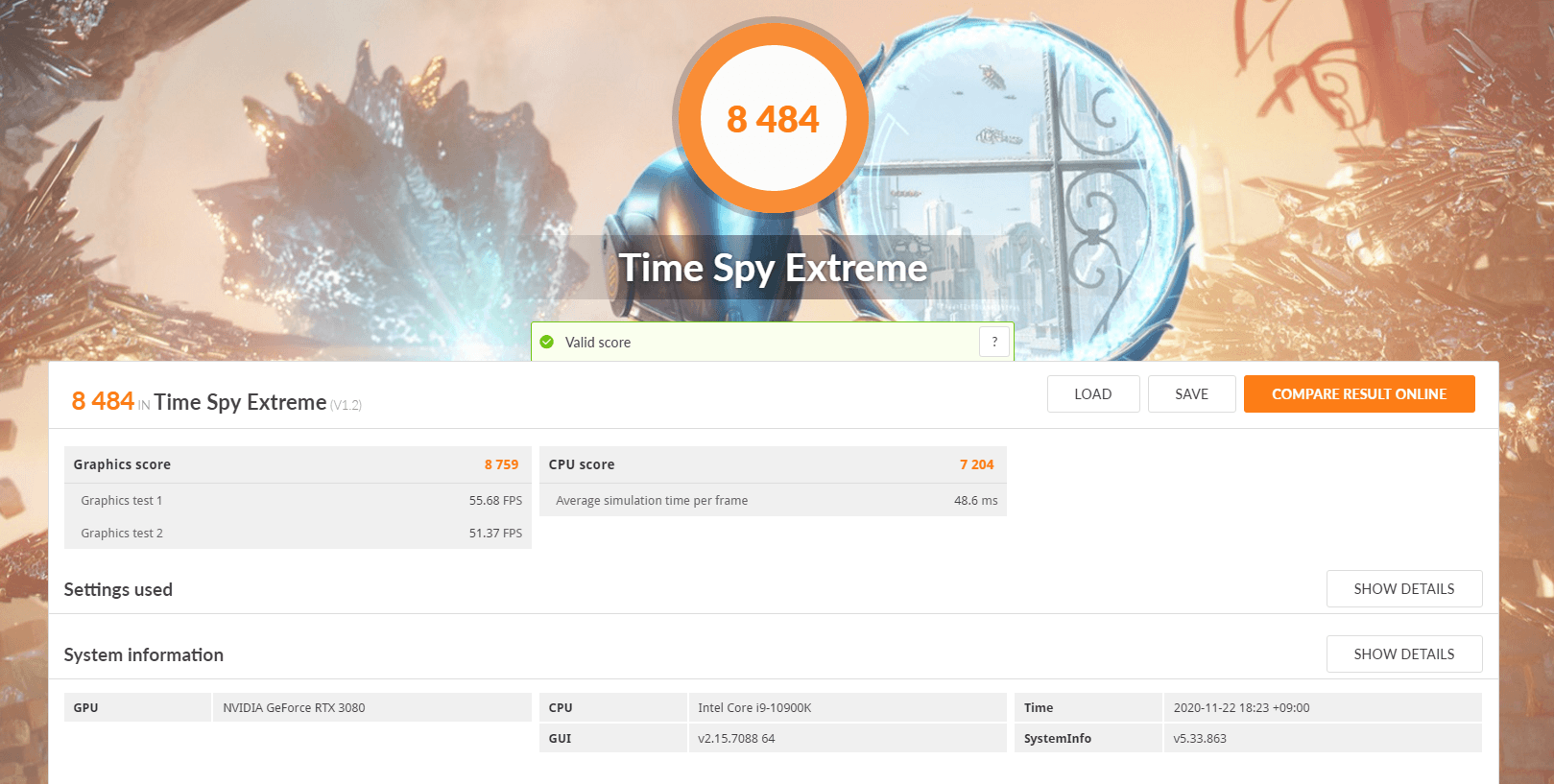The image size is (1554, 784).
Task: Click the Graphics test 1 label
Action: [x=122, y=501]
